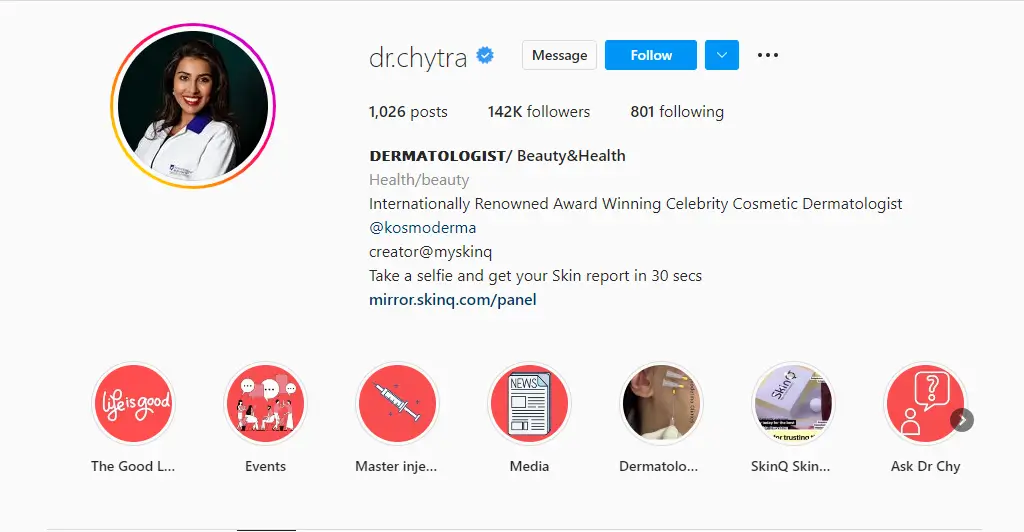This screenshot has width=1024, height=532.
Task: Show more highlights with right arrow
Action: (962, 420)
